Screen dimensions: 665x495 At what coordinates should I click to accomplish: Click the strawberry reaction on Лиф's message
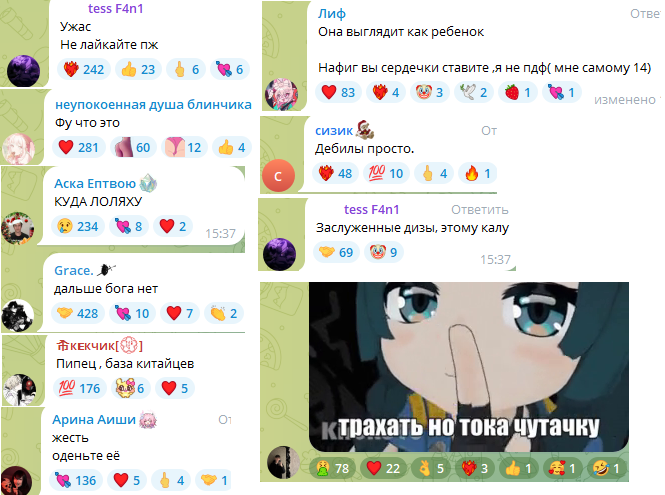(518, 92)
